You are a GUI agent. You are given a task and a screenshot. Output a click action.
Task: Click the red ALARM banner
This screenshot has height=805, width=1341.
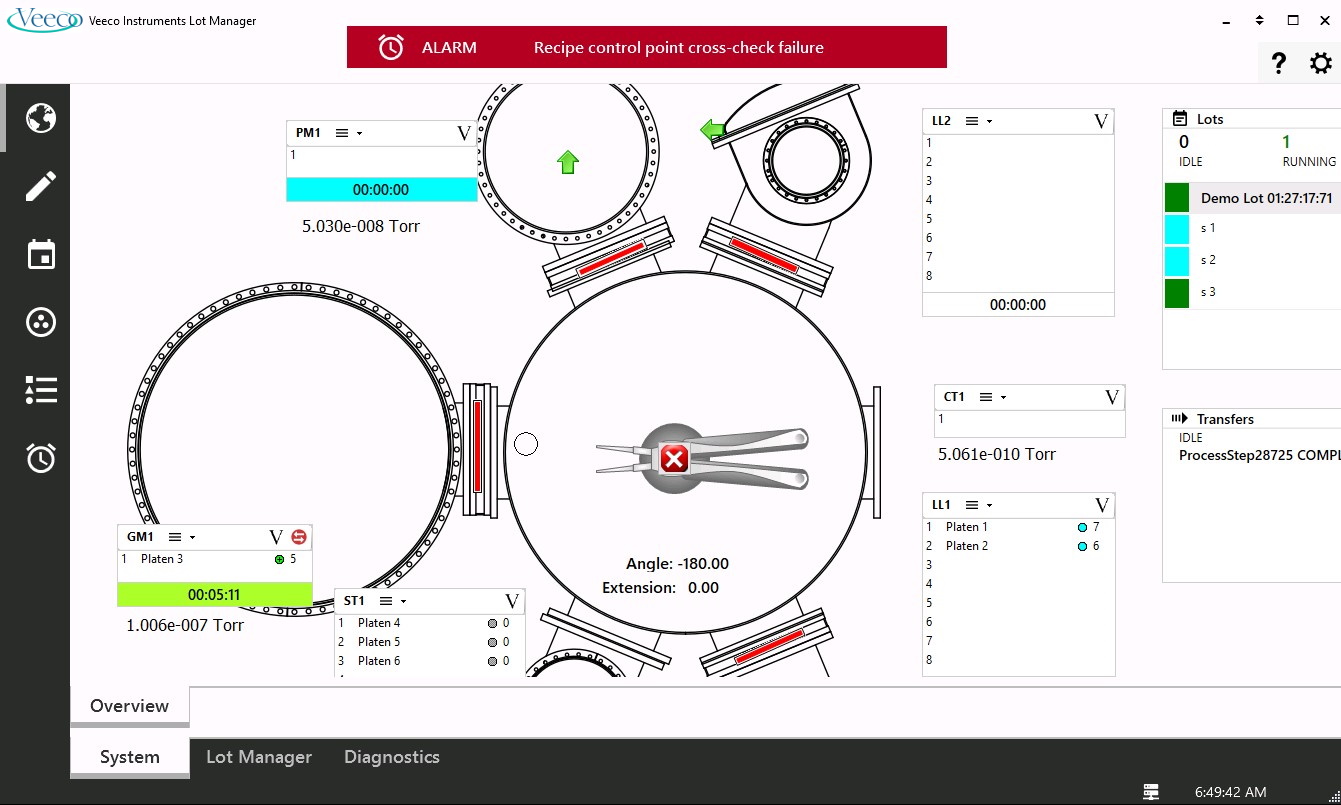pos(646,47)
